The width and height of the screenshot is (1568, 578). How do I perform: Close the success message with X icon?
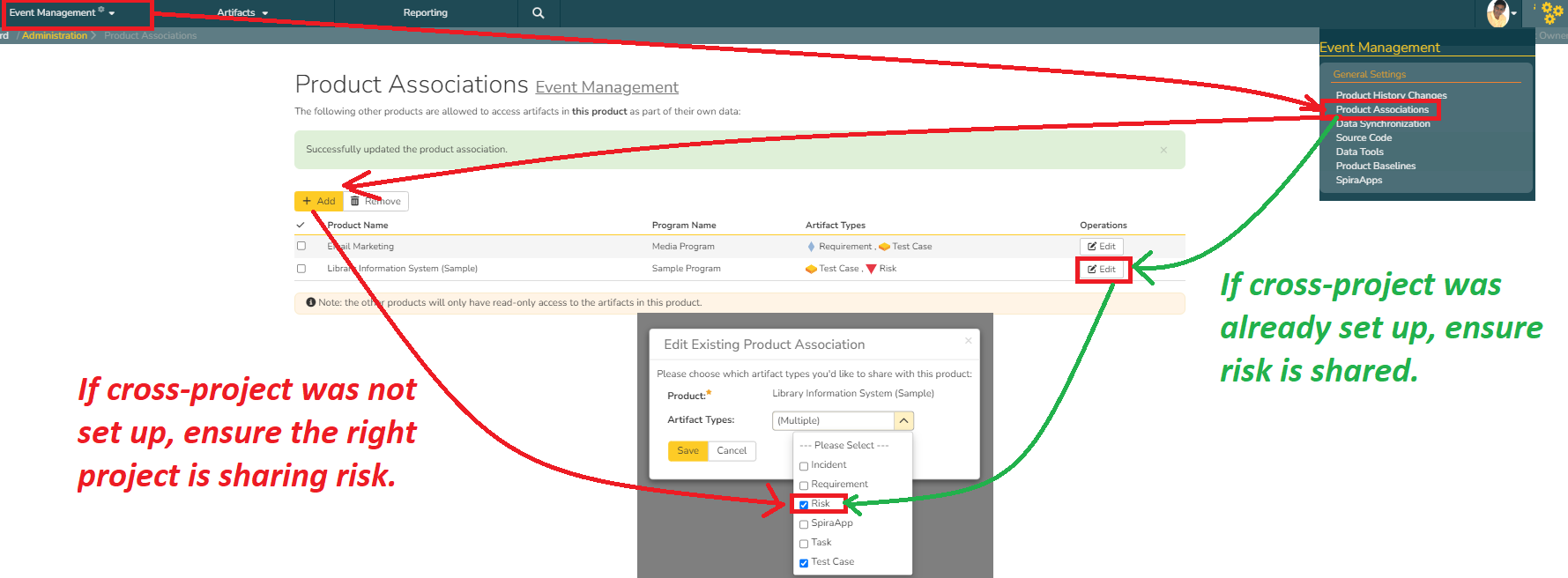click(1163, 150)
